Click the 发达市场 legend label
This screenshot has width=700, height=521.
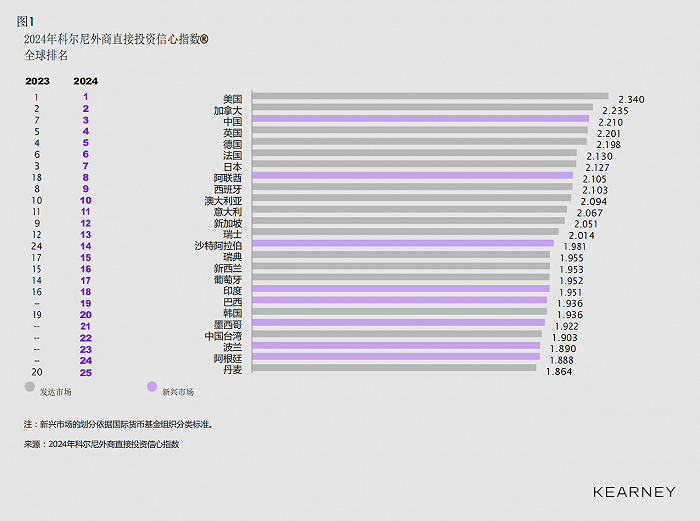click(x=55, y=392)
